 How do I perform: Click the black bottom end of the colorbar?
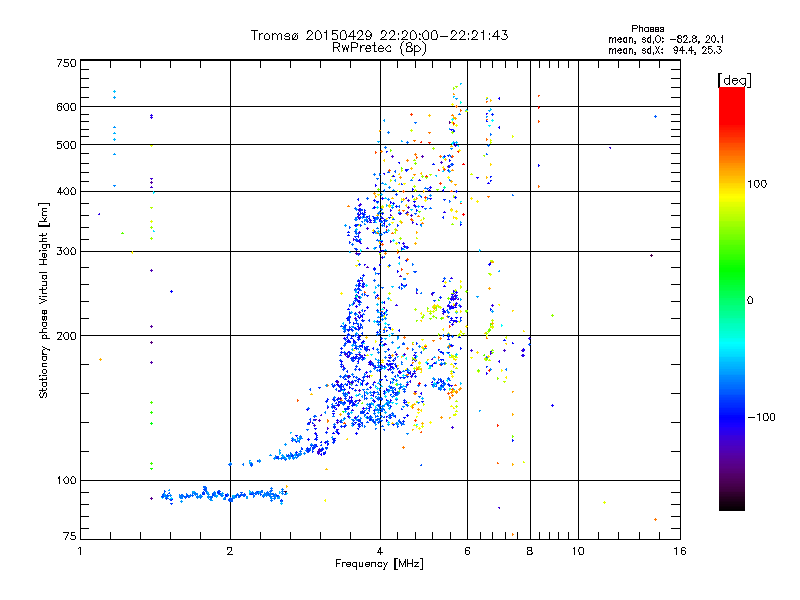(732, 503)
